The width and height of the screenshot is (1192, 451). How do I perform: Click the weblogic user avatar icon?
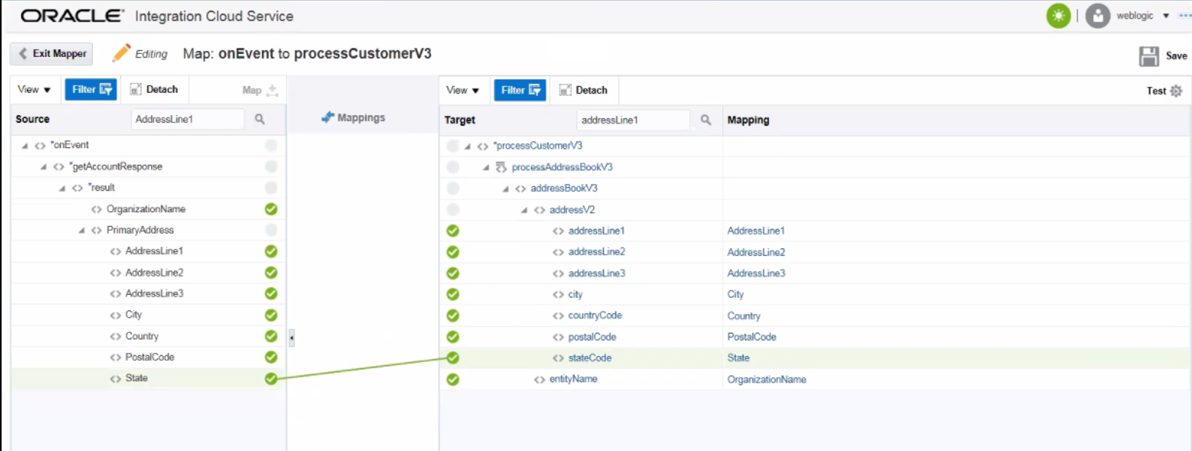pyautogui.click(x=1098, y=16)
